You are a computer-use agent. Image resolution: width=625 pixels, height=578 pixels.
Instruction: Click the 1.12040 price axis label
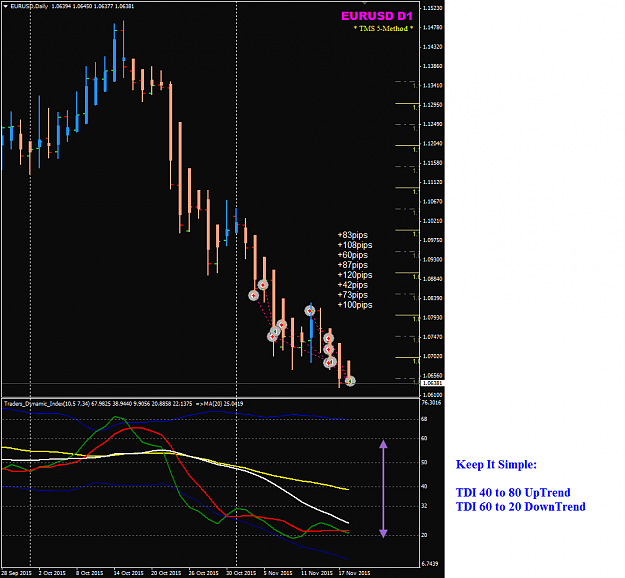[x=432, y=144]
